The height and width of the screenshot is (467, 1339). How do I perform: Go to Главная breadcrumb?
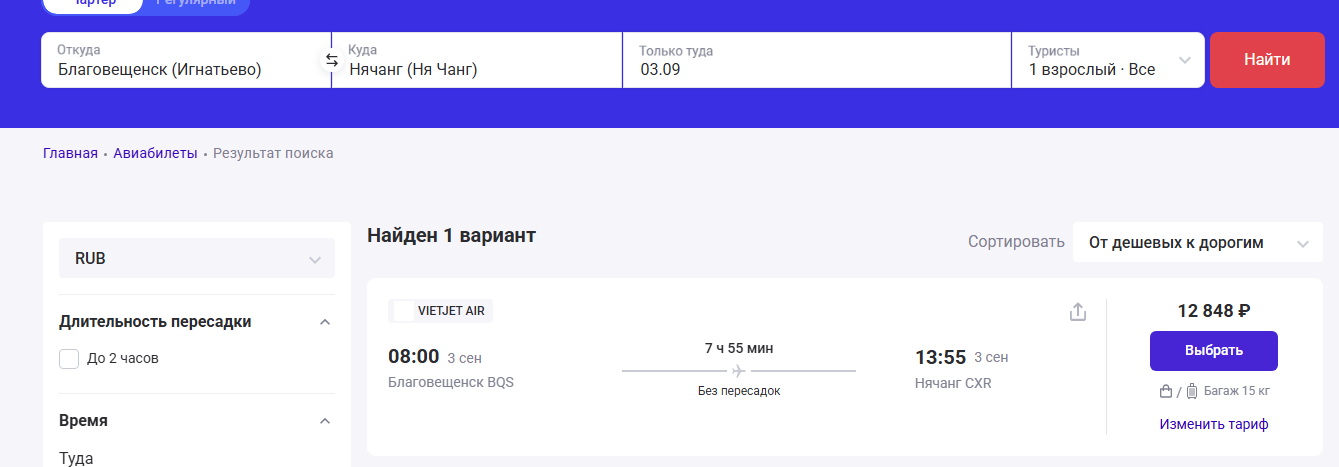(70, 153)
